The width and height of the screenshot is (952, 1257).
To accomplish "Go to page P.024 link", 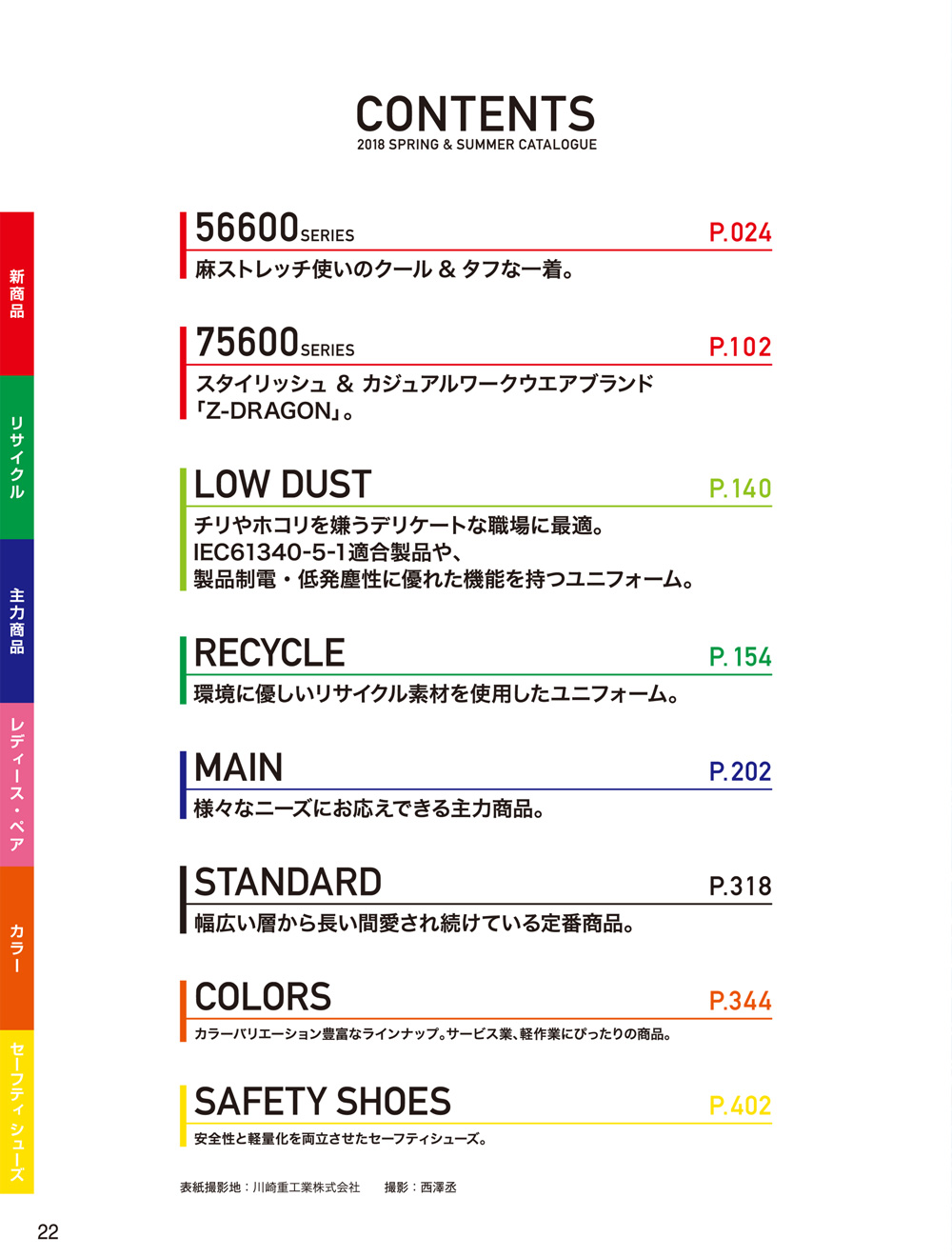I will (740, 232).
